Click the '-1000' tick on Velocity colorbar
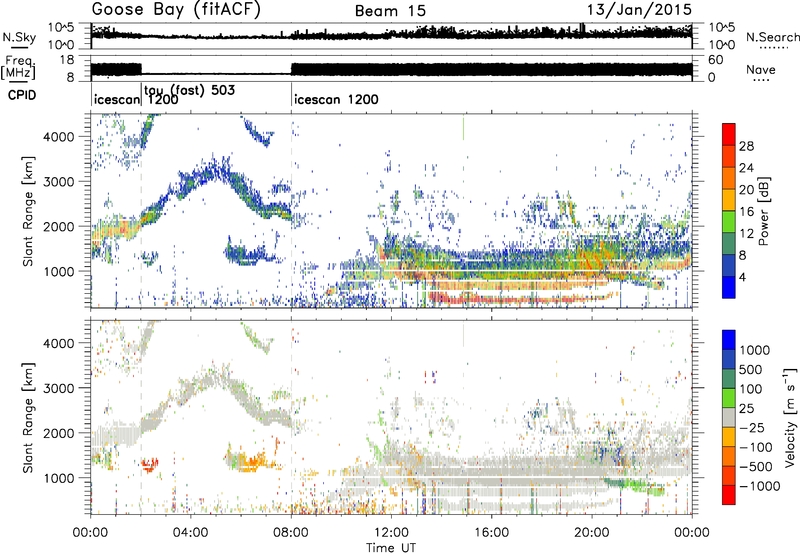Screen dimensions: 800x554 tap(760, 486)
